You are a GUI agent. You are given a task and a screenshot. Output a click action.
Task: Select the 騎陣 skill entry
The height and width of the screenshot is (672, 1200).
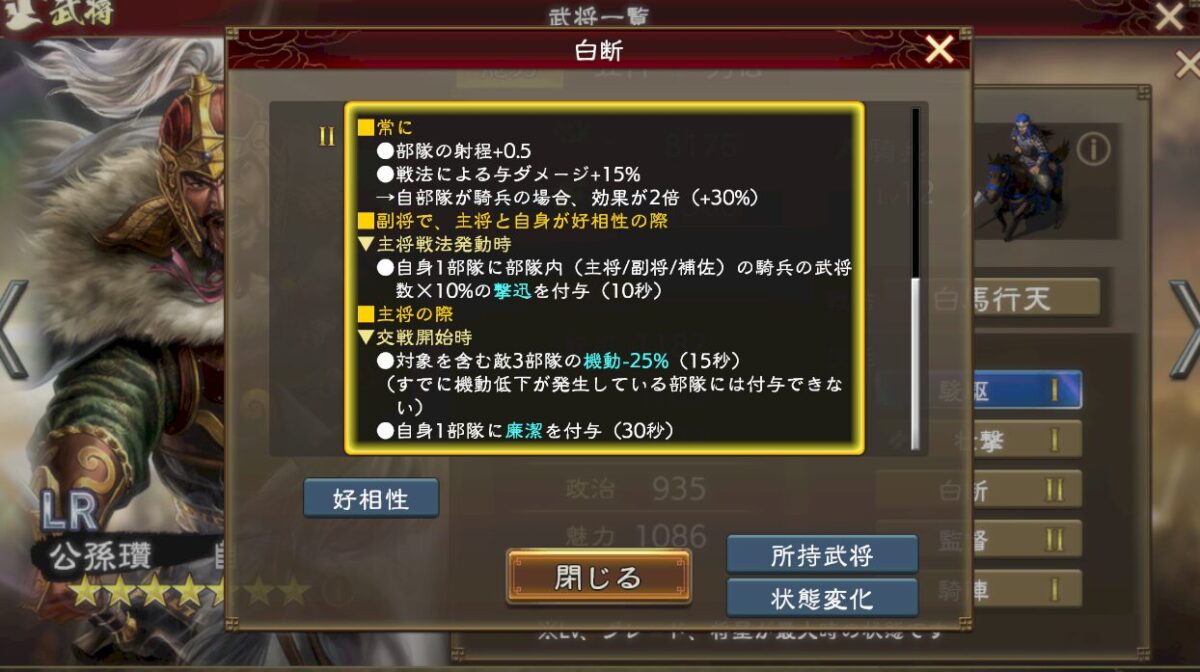click(980, 589)
